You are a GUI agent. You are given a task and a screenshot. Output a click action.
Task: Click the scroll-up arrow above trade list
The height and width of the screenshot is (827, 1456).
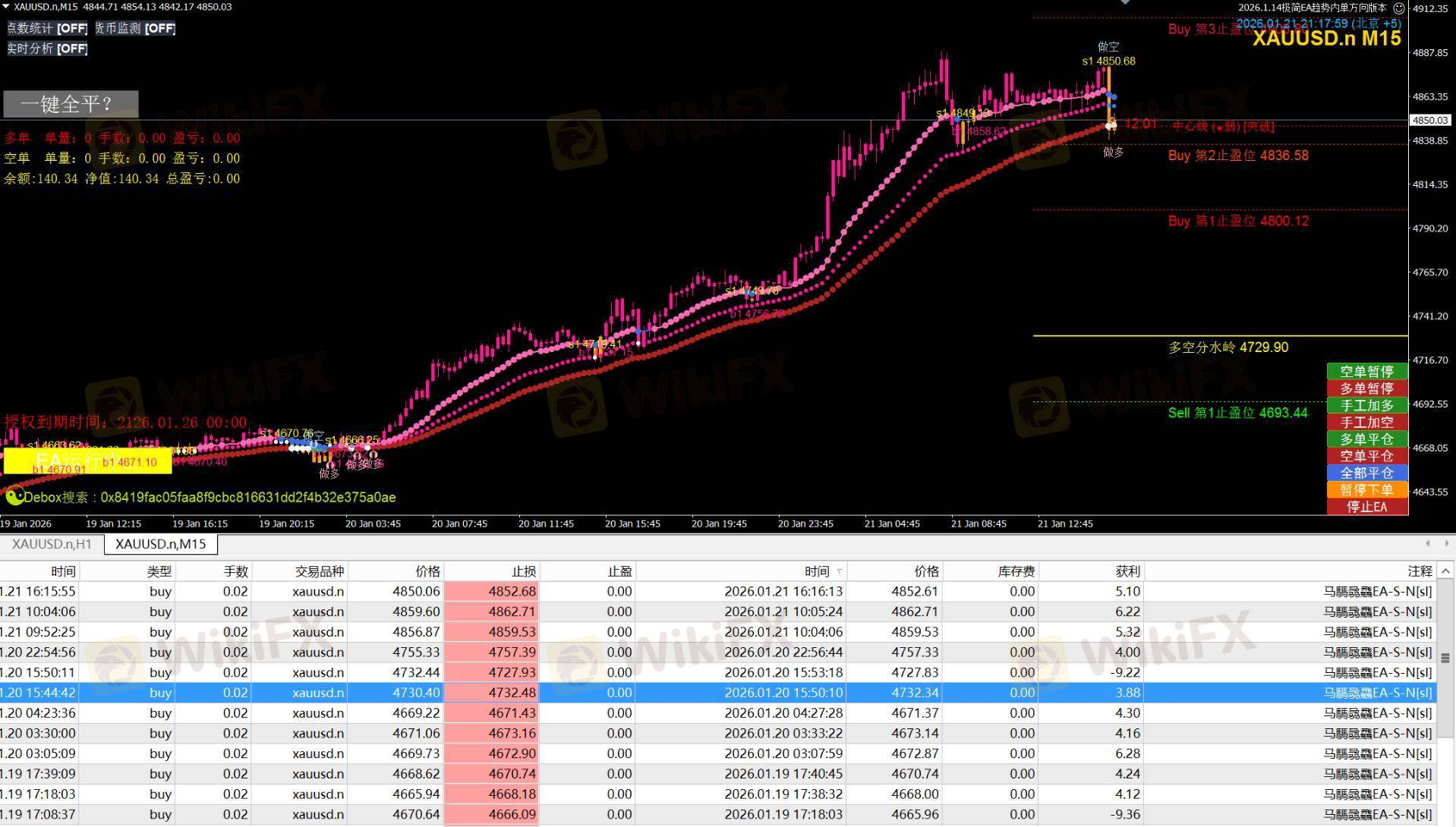click(x=1445, y=571)
